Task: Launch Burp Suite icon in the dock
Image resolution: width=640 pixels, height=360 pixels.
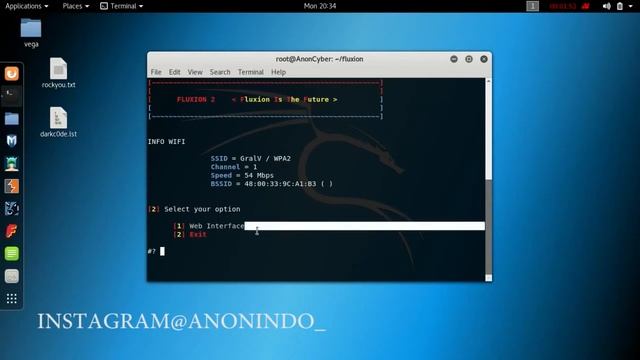Action: 11,187
